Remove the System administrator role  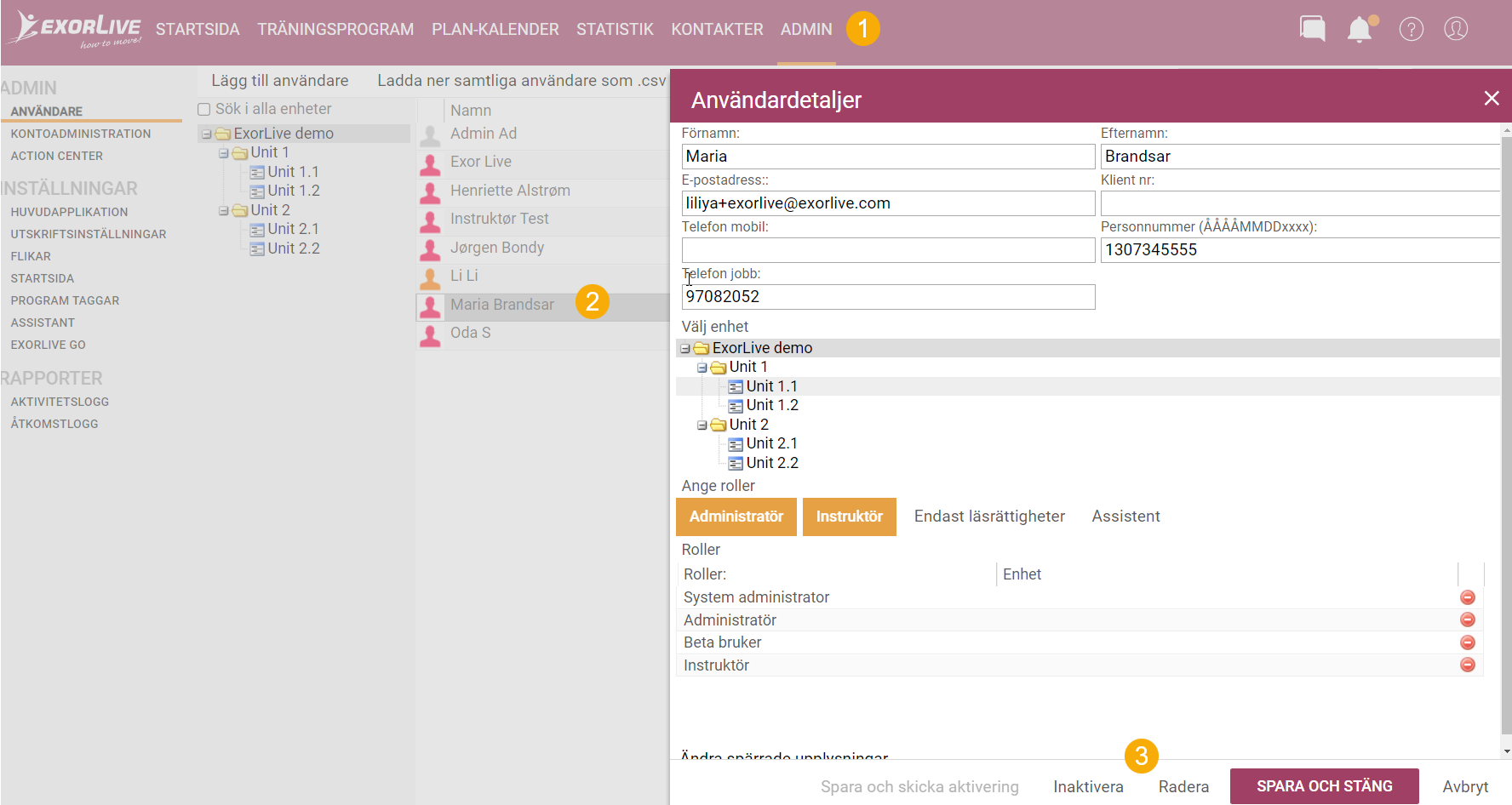[x=1467, y=597]
